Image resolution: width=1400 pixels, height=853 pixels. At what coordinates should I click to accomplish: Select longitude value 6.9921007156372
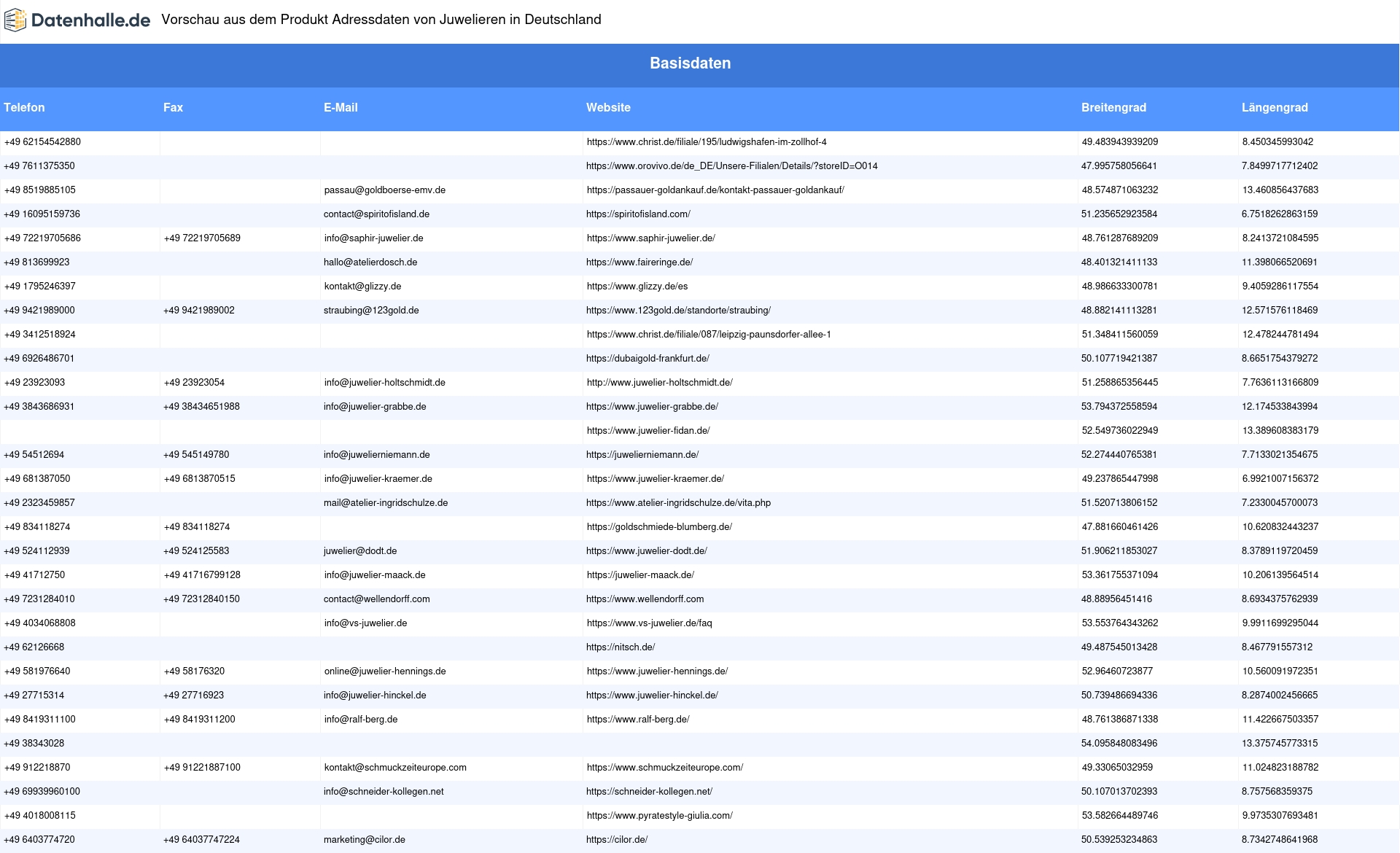1280,479
